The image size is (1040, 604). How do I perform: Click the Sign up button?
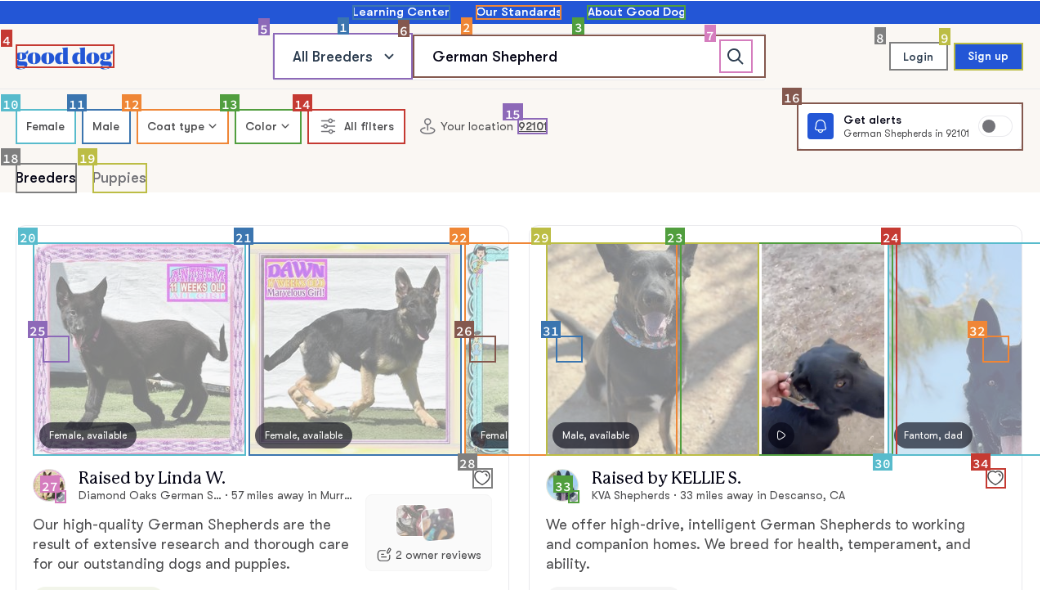click(988, 56)
